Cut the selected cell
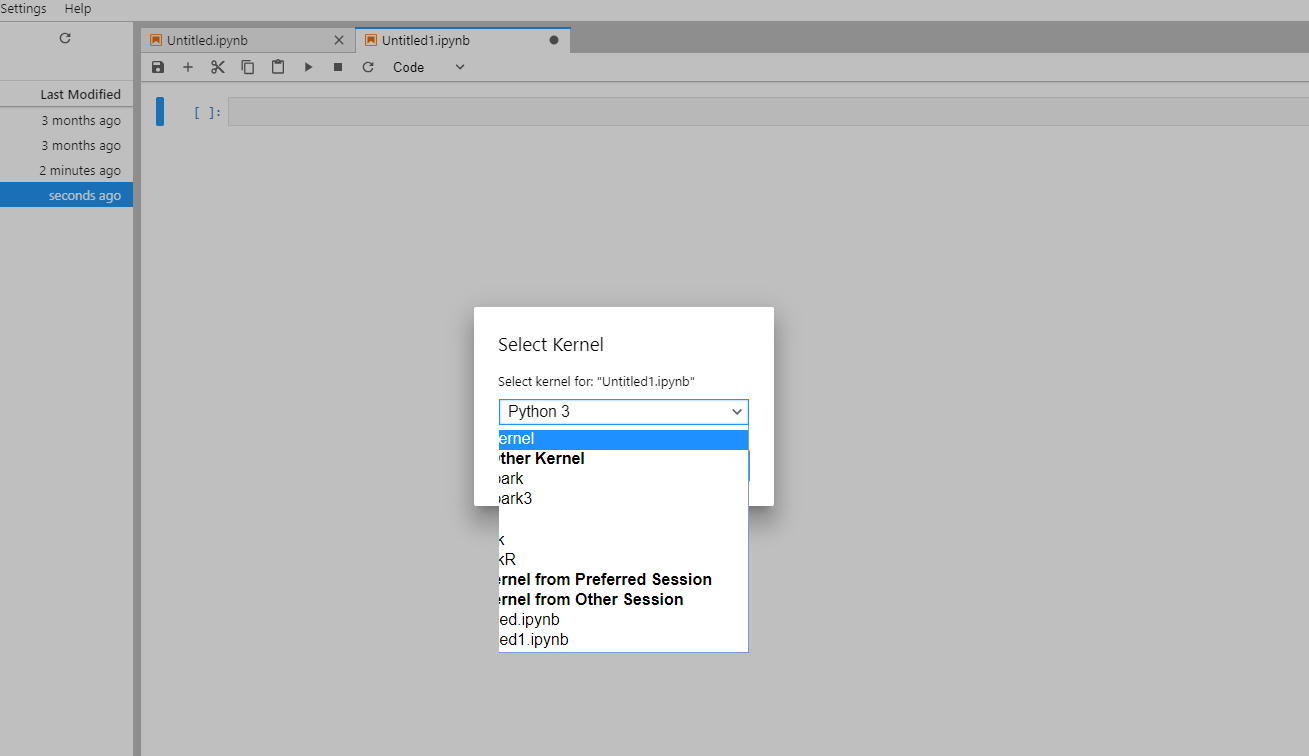Screen dimensions: 1309x756 [x=218, y=67]
